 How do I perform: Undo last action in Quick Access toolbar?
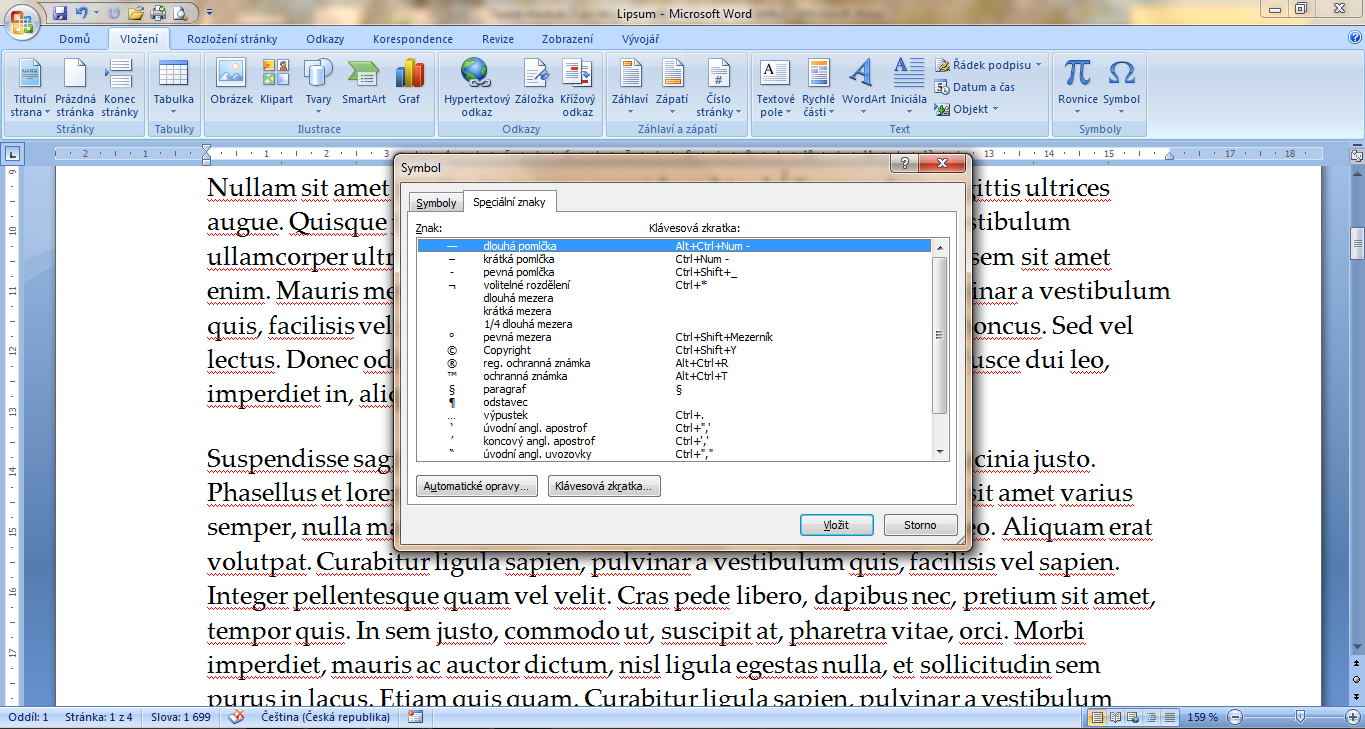(81, 13)
